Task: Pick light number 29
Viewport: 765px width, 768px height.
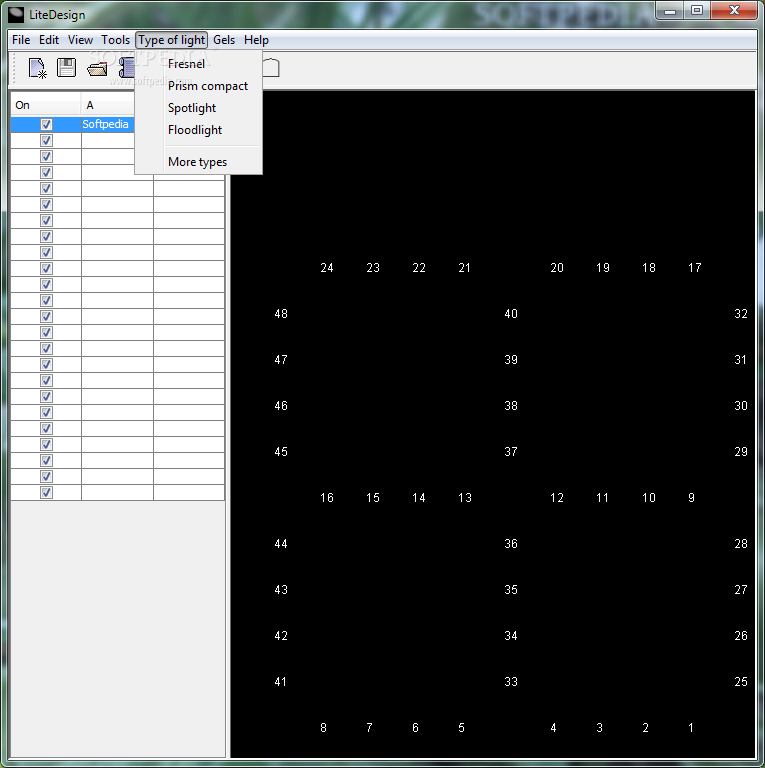Action: click(x=741, y=452)
